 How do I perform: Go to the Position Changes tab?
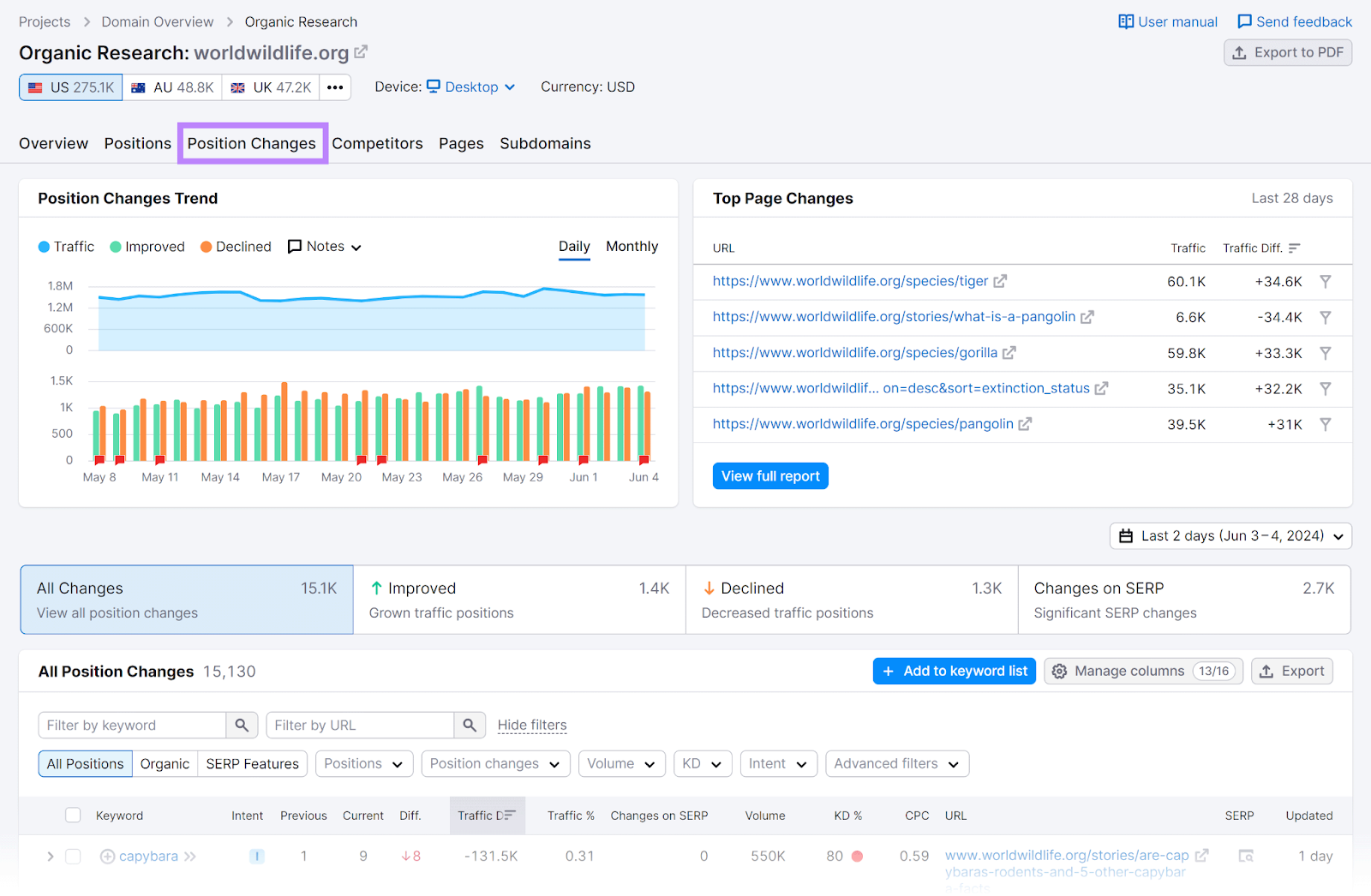[x=252, y=143]
